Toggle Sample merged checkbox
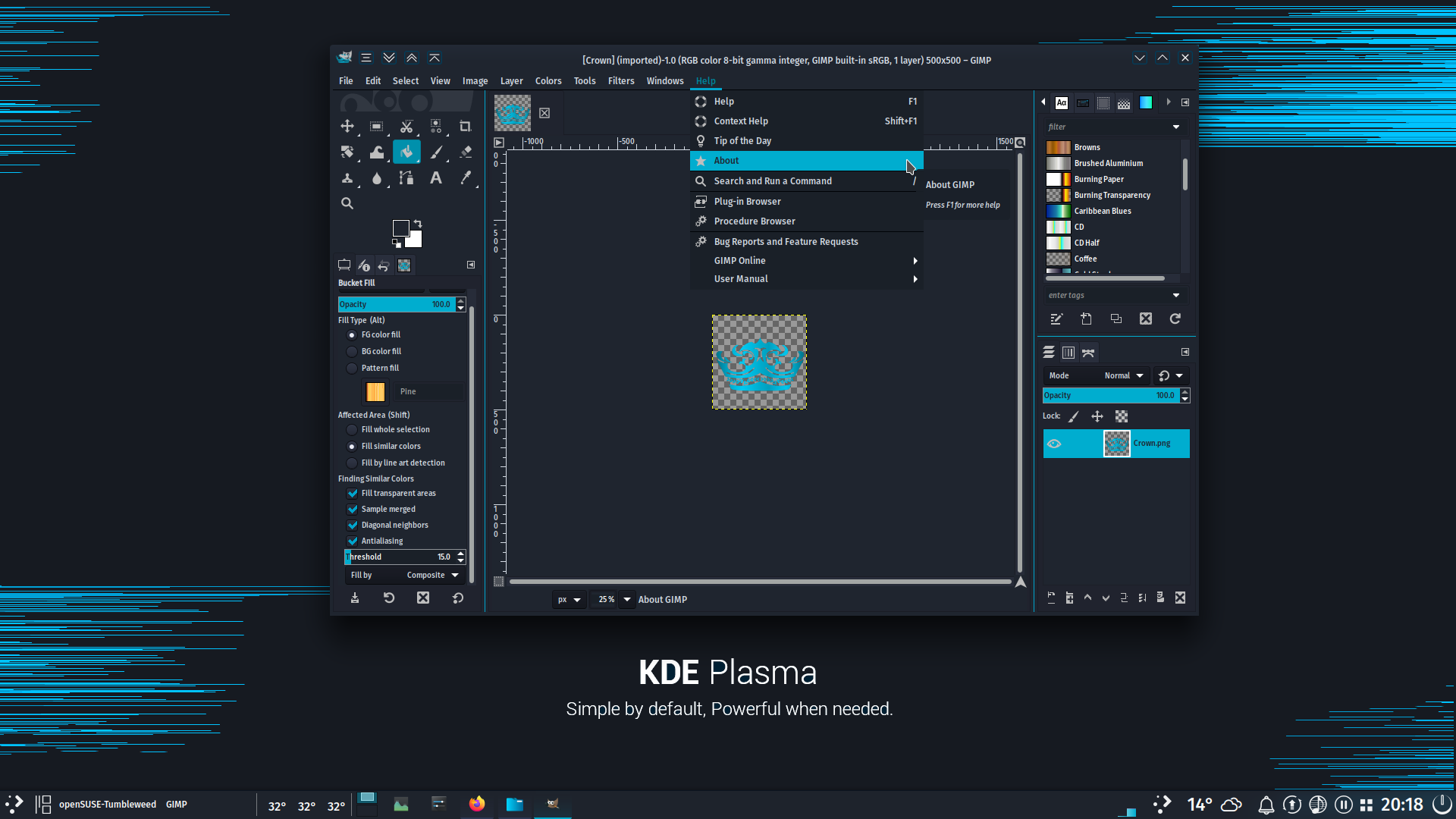The height and width of the screenshot is (819, 1456). click(353, 510)
